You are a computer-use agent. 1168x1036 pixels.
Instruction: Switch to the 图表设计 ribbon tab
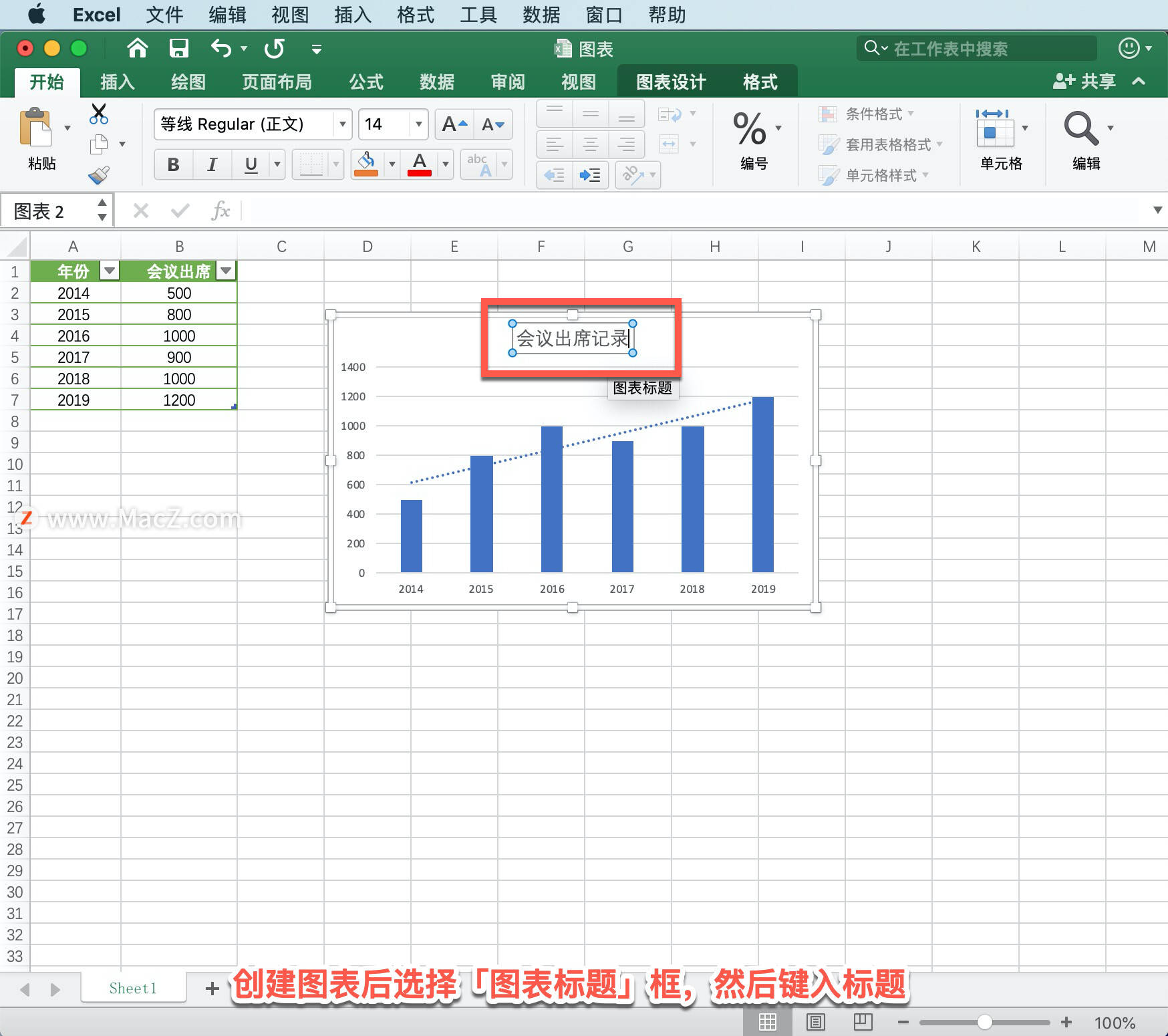coord(670,81)
